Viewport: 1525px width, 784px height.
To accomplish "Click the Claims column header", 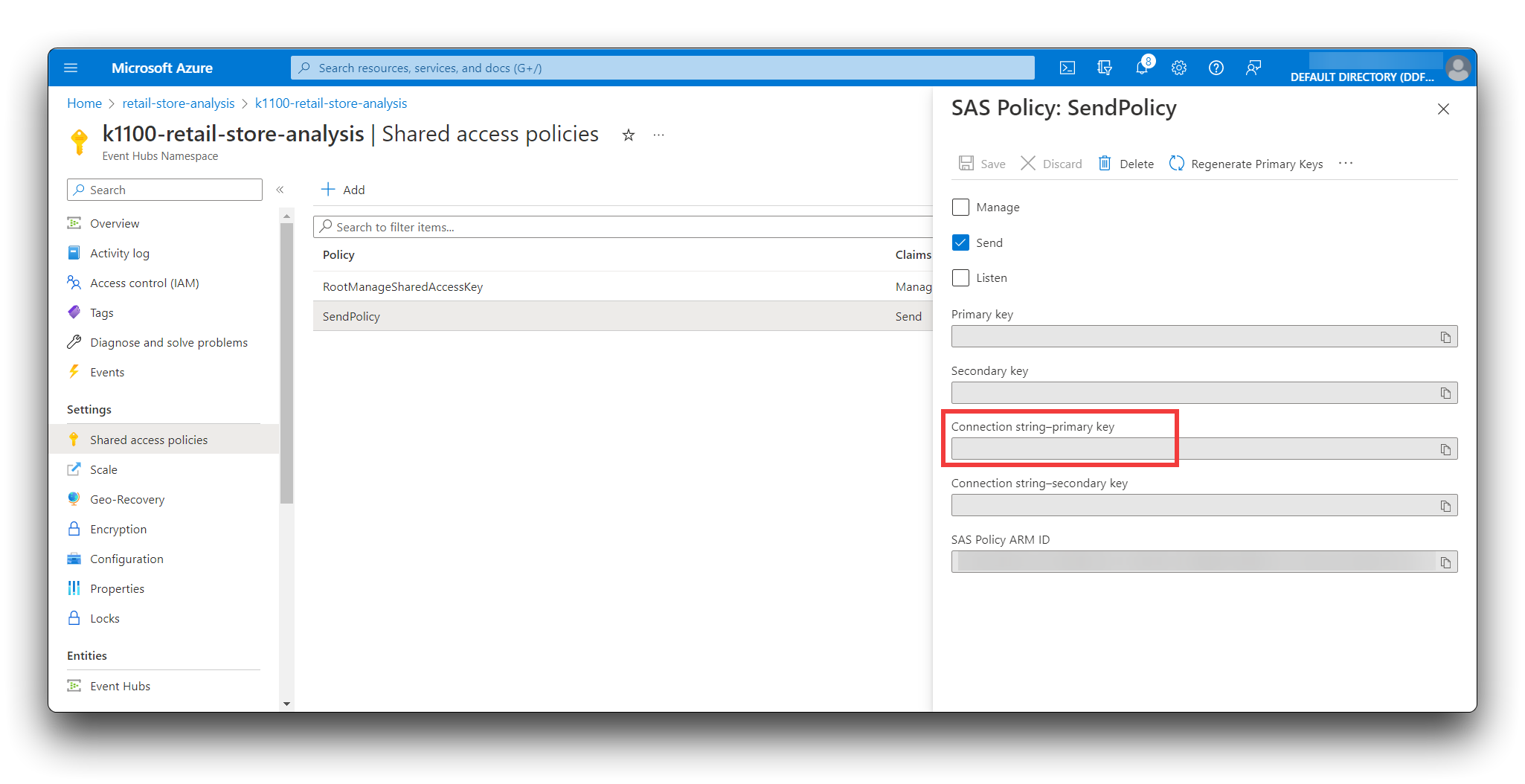I will tap(913, 254).
